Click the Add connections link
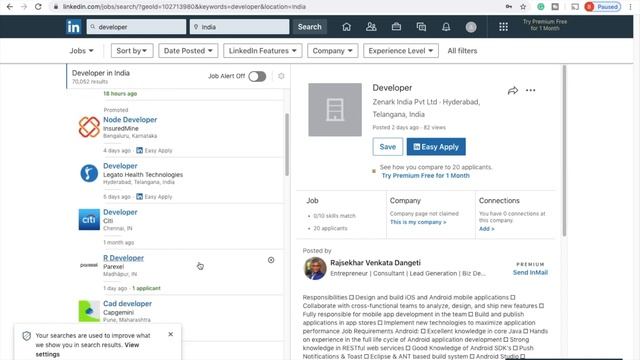 tap(487, 229)
